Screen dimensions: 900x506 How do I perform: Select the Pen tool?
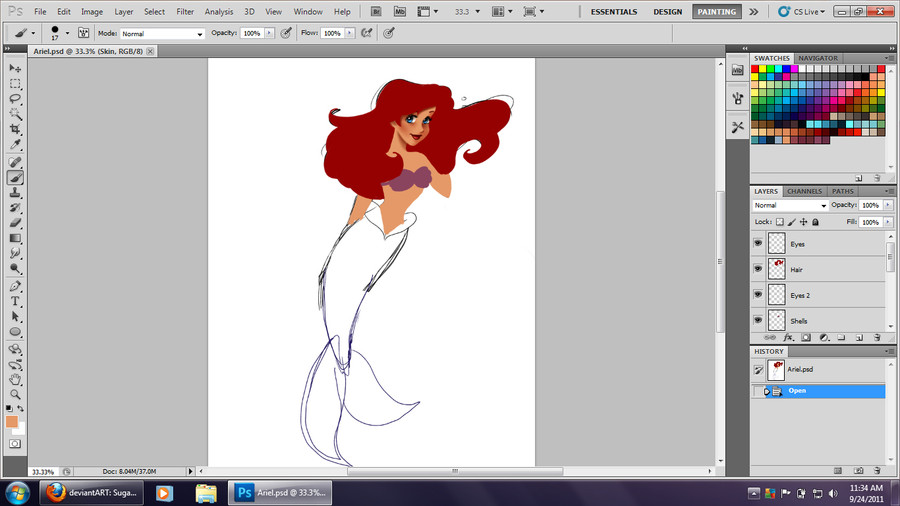(15, 286)
